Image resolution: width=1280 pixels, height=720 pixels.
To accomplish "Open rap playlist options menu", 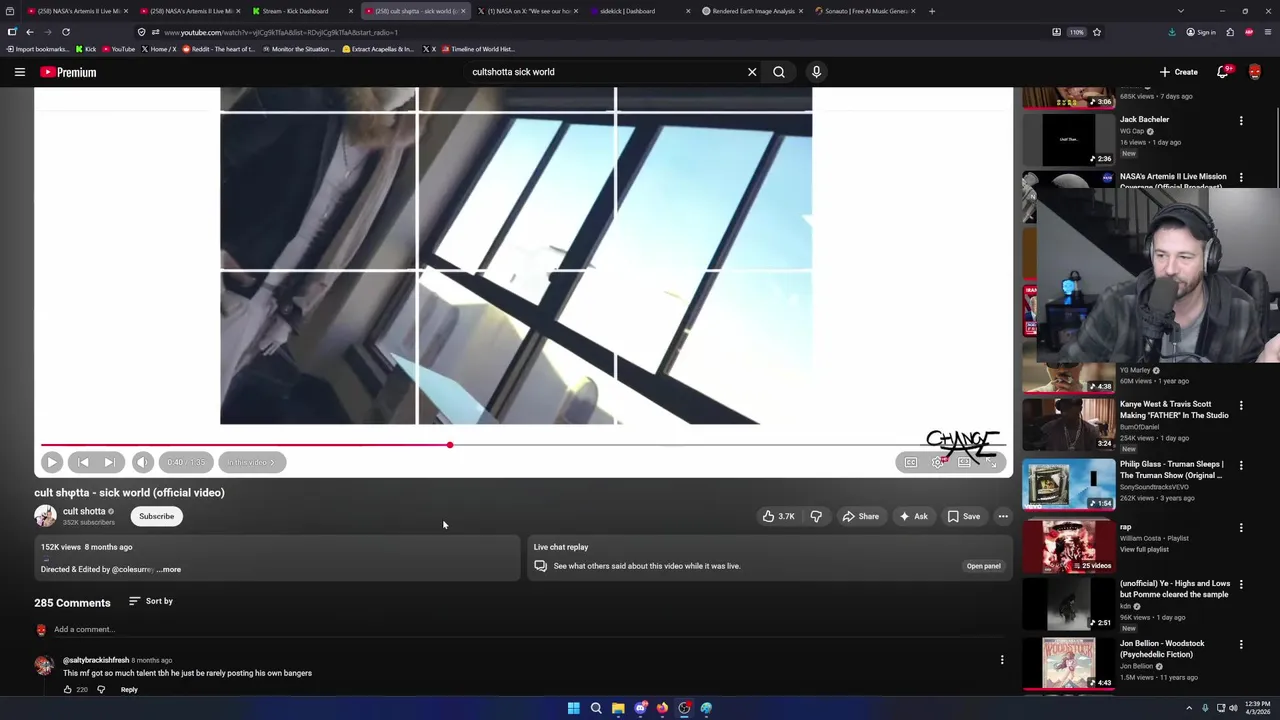I will point(1241,528).
